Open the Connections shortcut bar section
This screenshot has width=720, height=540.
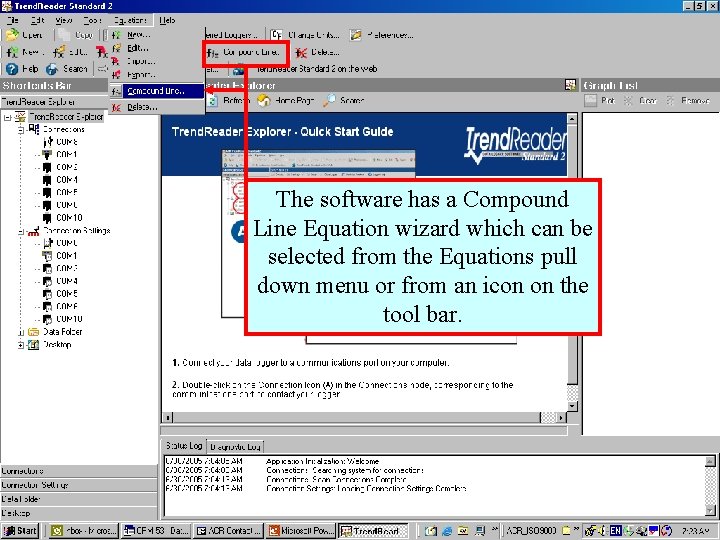79,471
